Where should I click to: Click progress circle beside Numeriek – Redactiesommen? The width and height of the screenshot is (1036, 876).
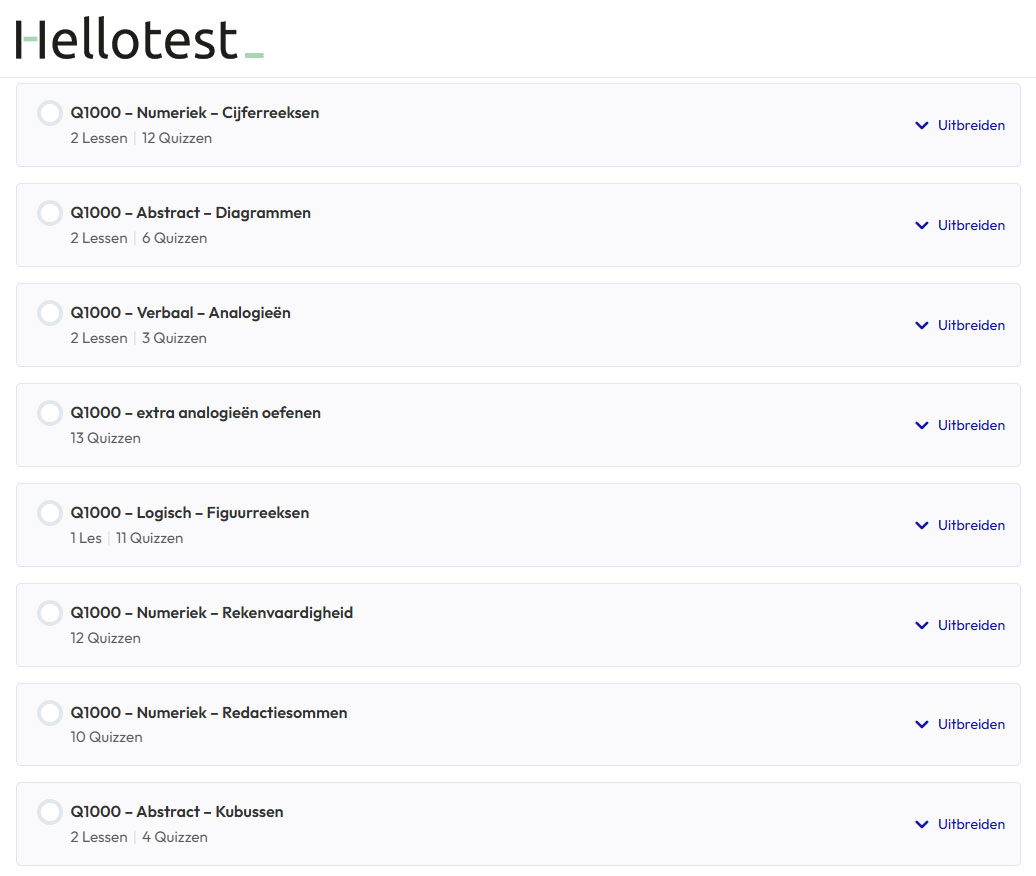click(x=50, y=713)
